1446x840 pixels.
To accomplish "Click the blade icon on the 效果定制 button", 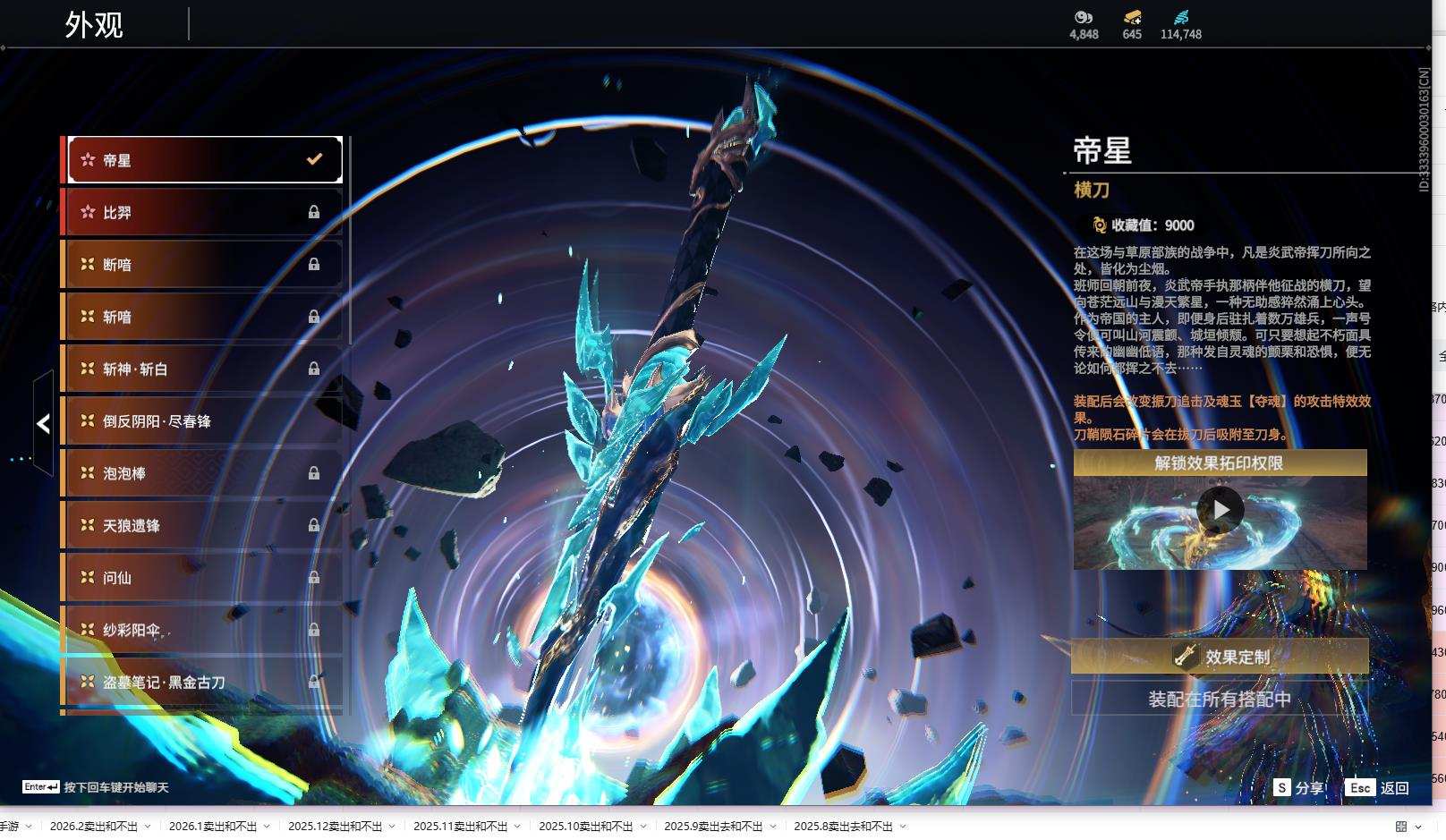I will 1186,656.
